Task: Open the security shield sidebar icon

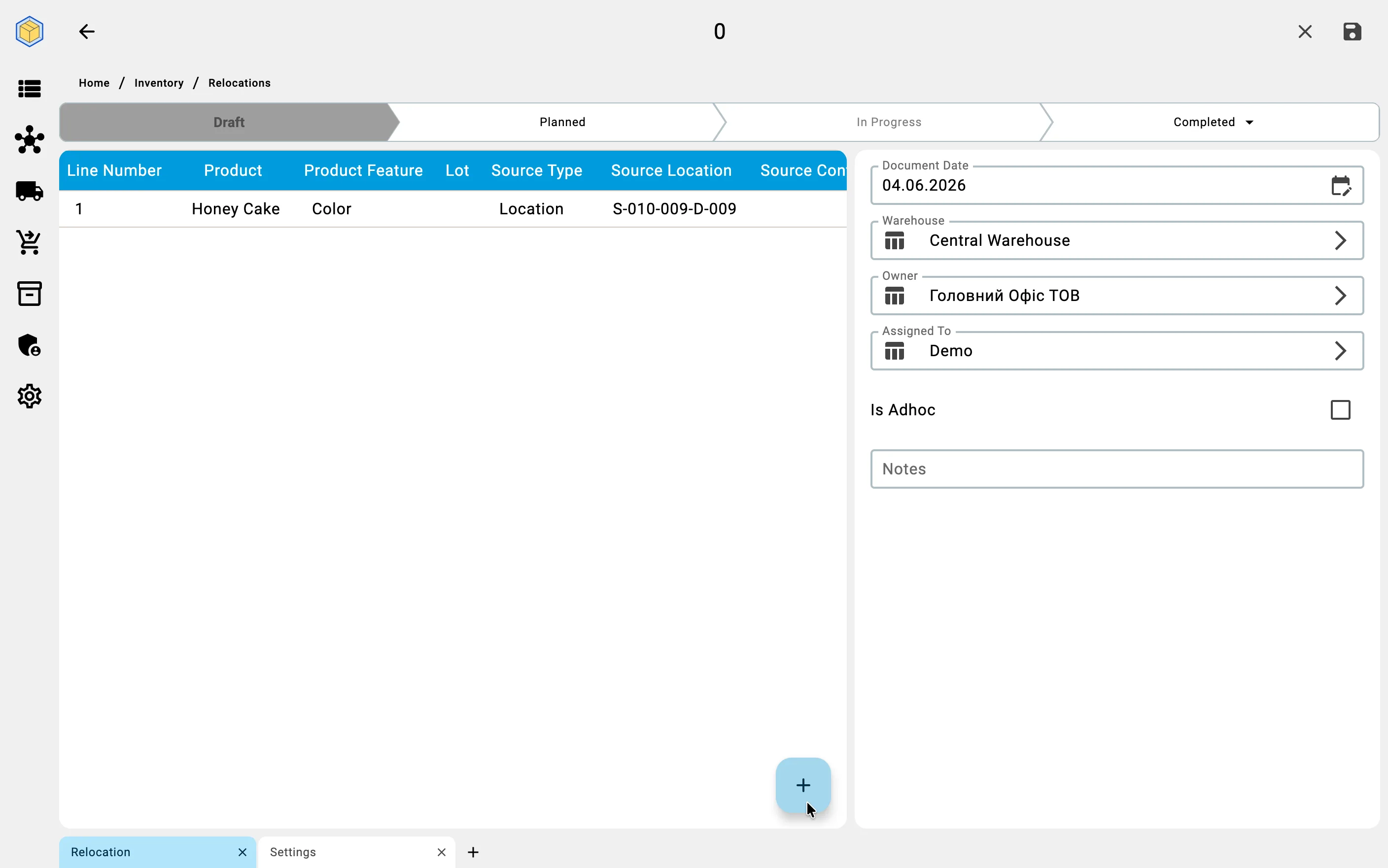Action: [29, 345]
